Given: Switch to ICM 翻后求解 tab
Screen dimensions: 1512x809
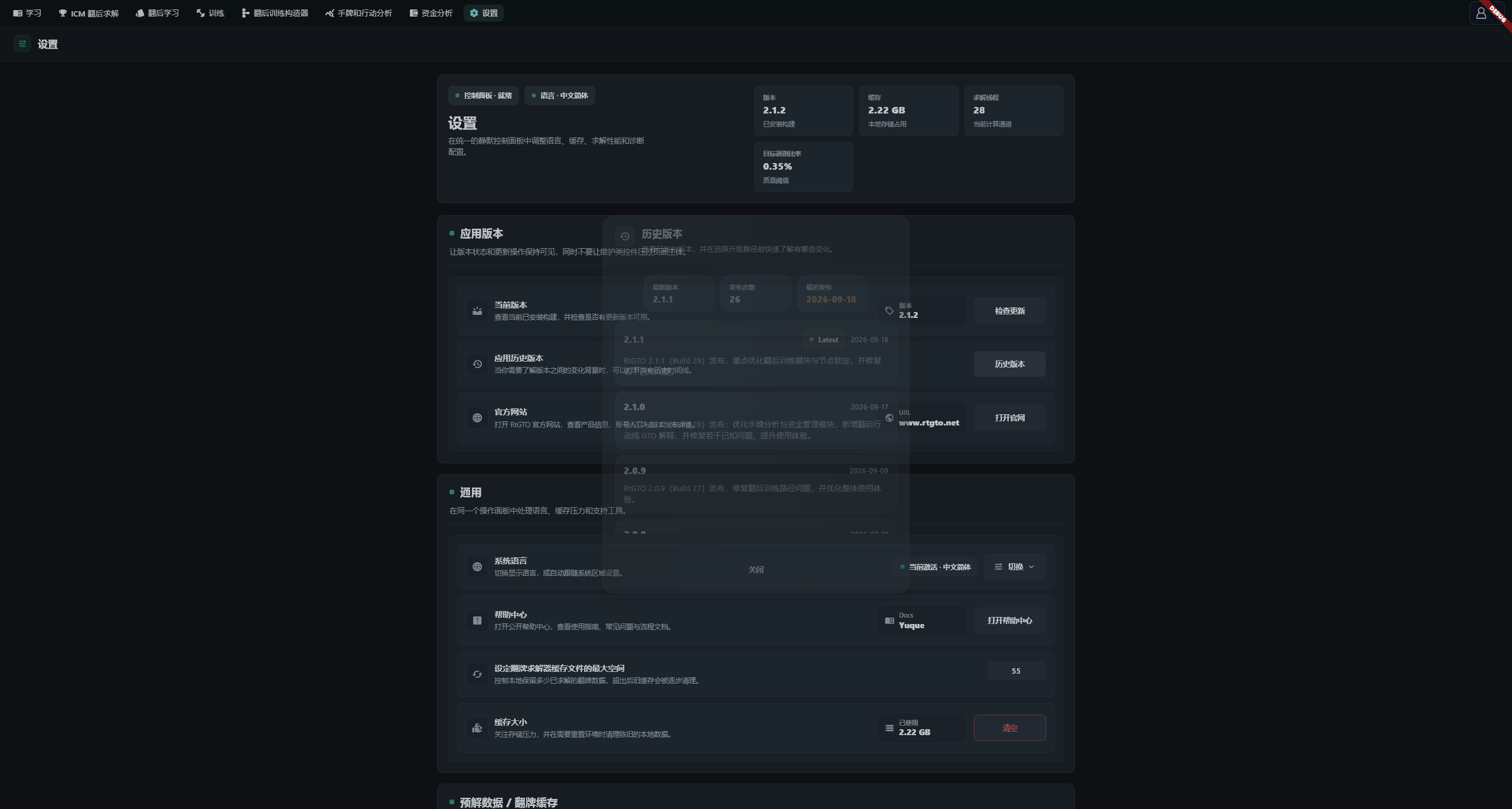Looking at the screenshot, I should click(x=89, y=13).
